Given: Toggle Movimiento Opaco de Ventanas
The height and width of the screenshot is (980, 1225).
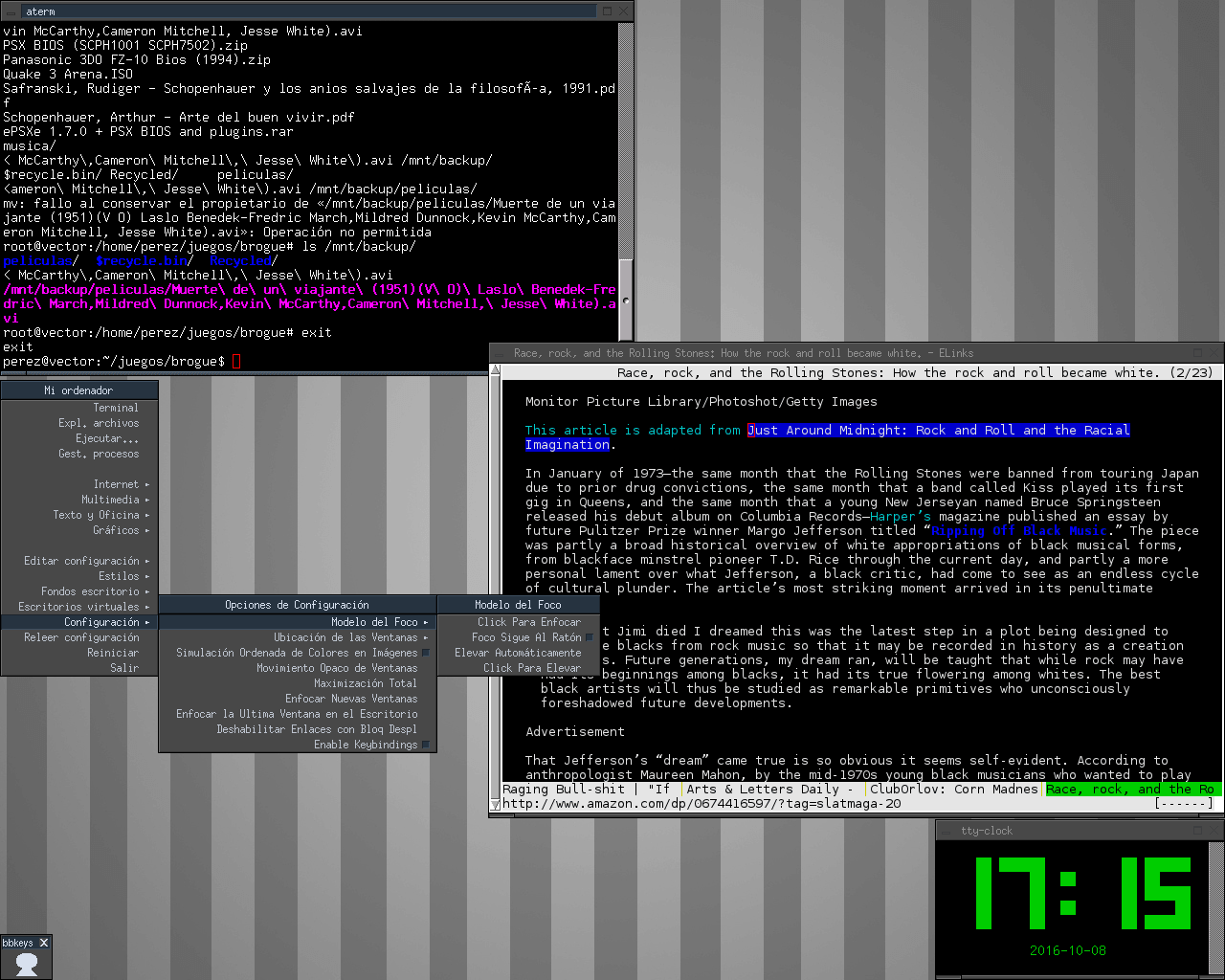Looking at the screenshot, I should click(x=298, y=668).
